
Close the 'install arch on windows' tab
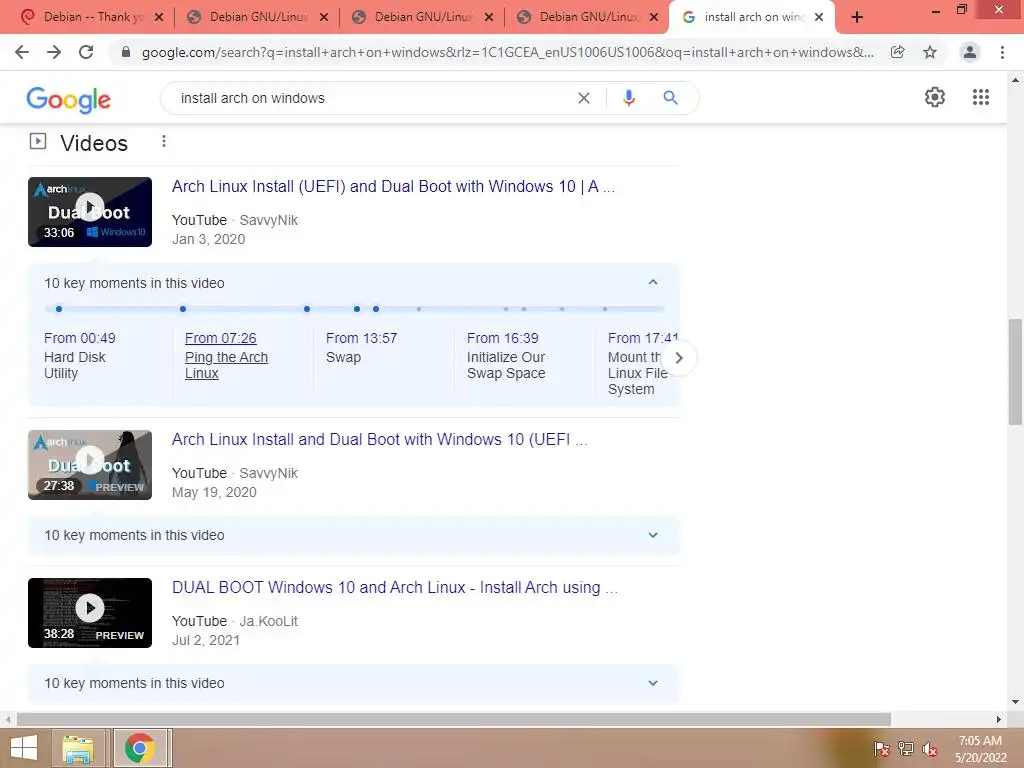(819, 17)
